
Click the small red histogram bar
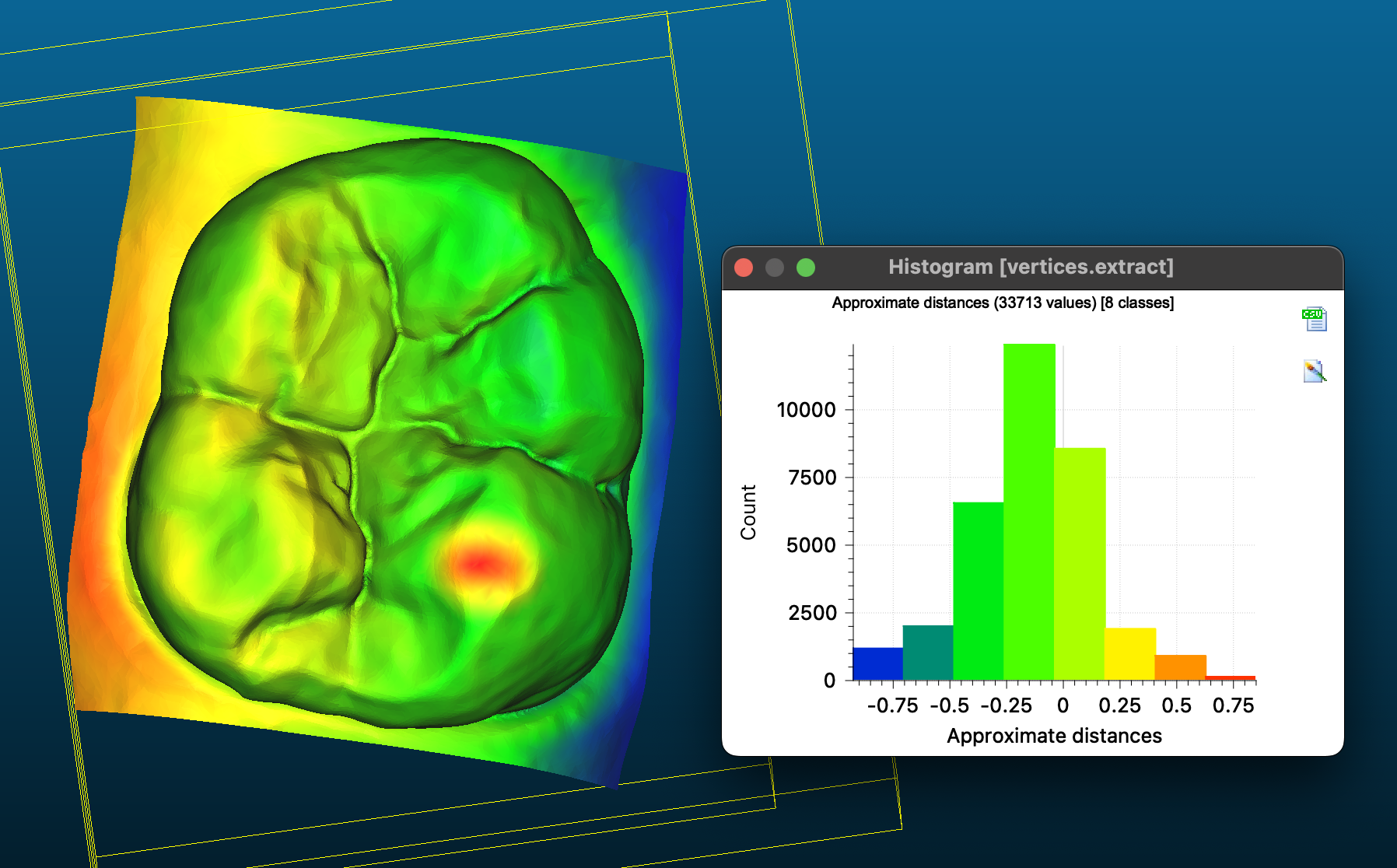[x=1231, y=677]
